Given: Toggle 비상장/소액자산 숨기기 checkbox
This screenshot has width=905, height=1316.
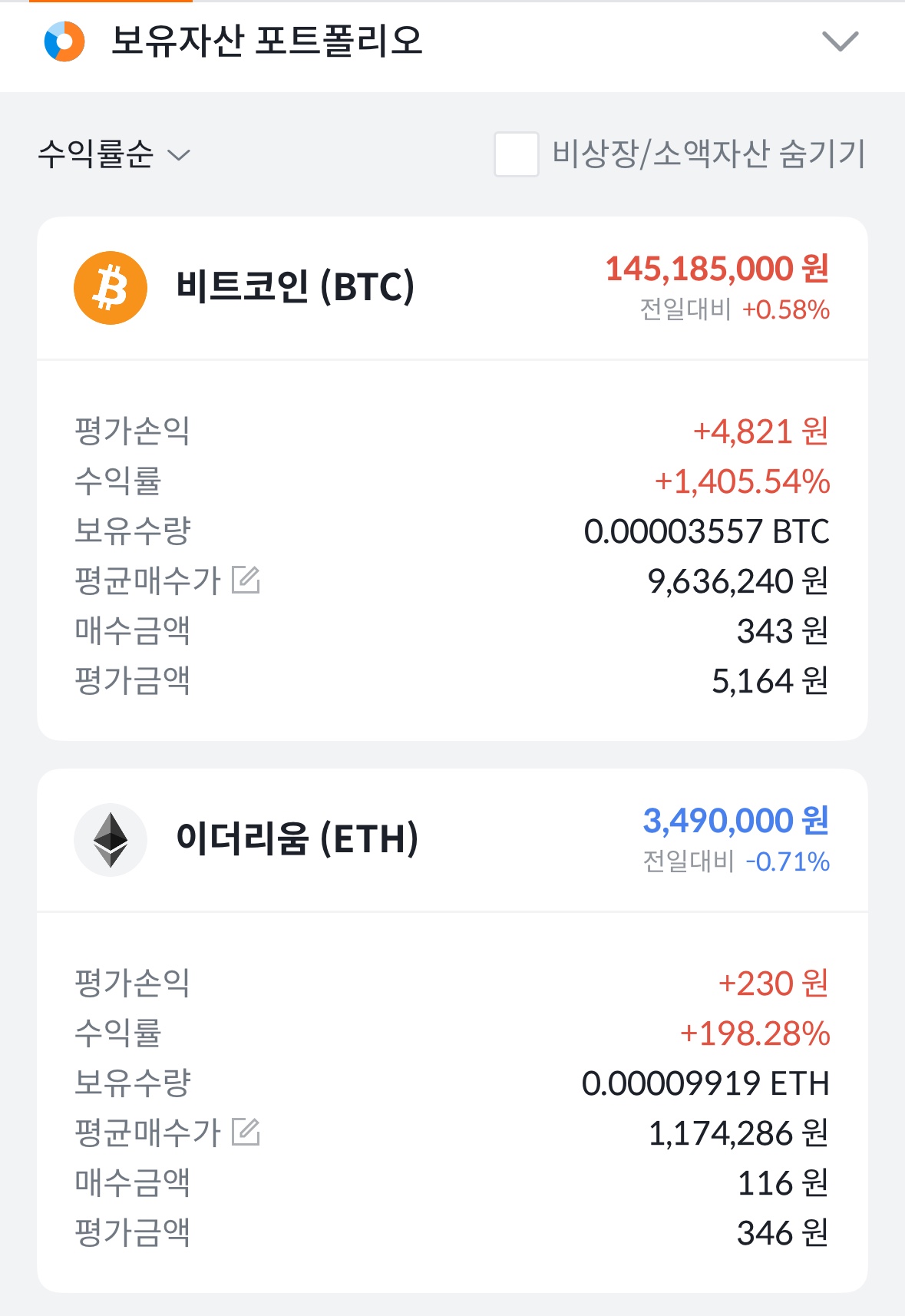Looking at the screenshot, I should [516, 154].
